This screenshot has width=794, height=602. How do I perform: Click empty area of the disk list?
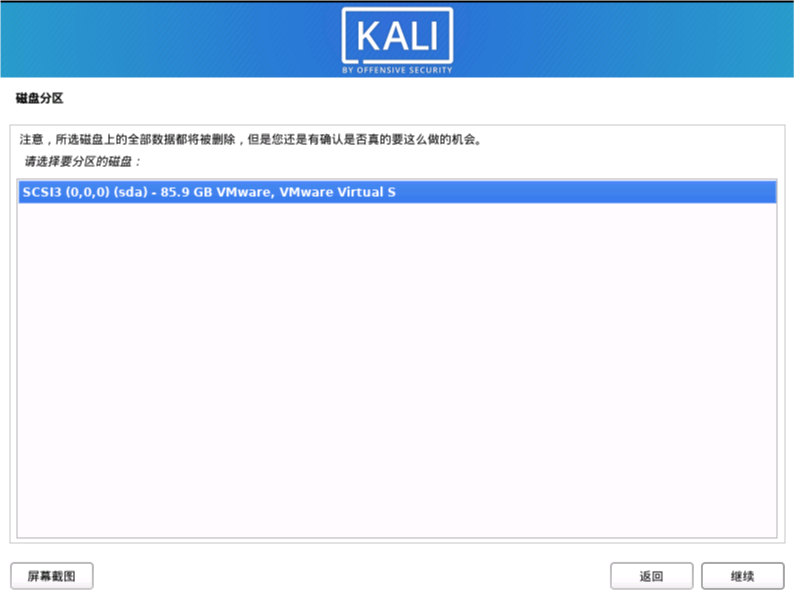coord(397,370)
